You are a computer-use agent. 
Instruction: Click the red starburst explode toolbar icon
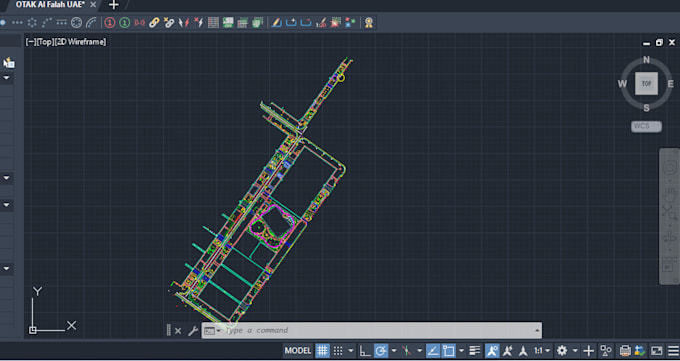click(336, 22)
